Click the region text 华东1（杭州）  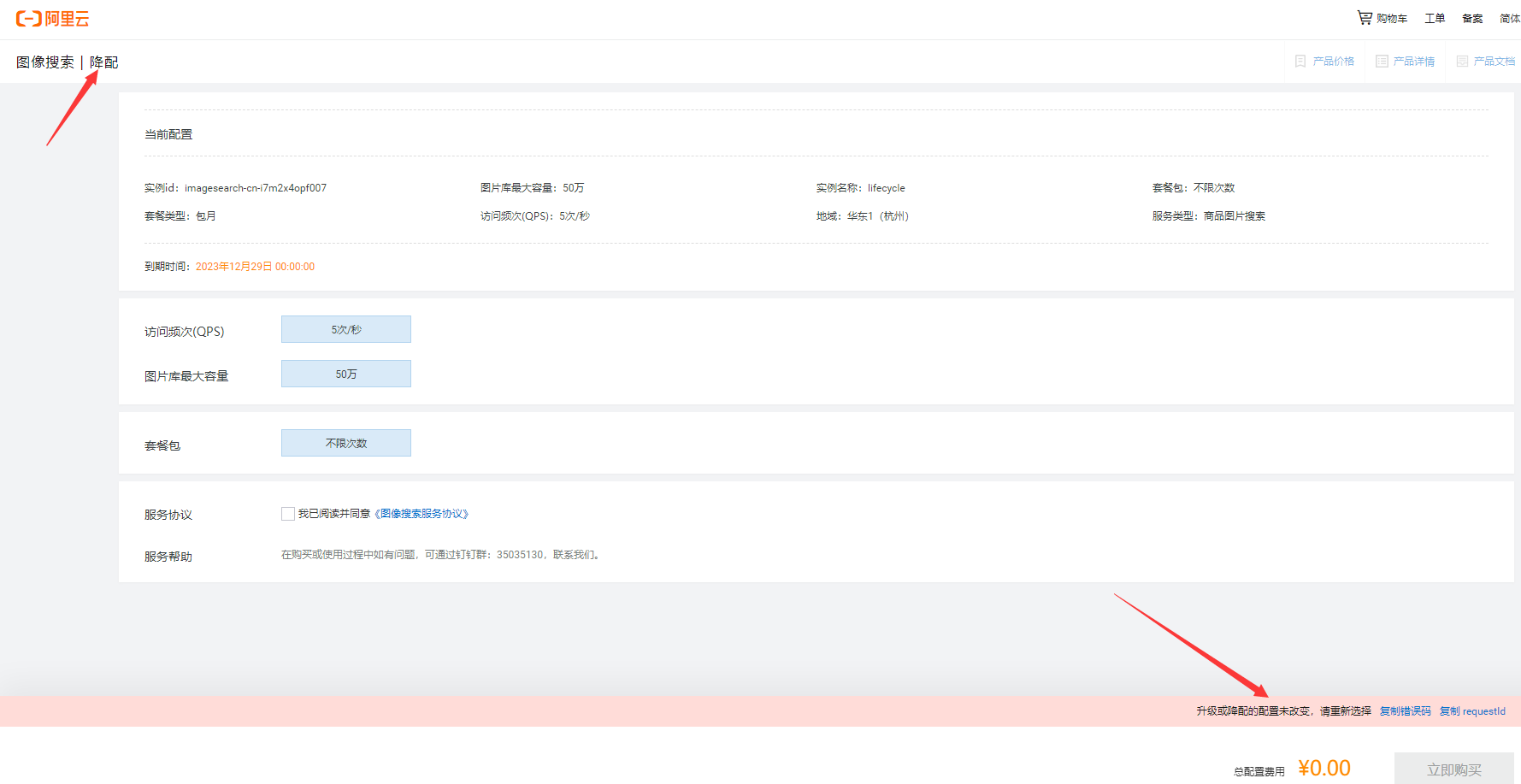point(878,216)
